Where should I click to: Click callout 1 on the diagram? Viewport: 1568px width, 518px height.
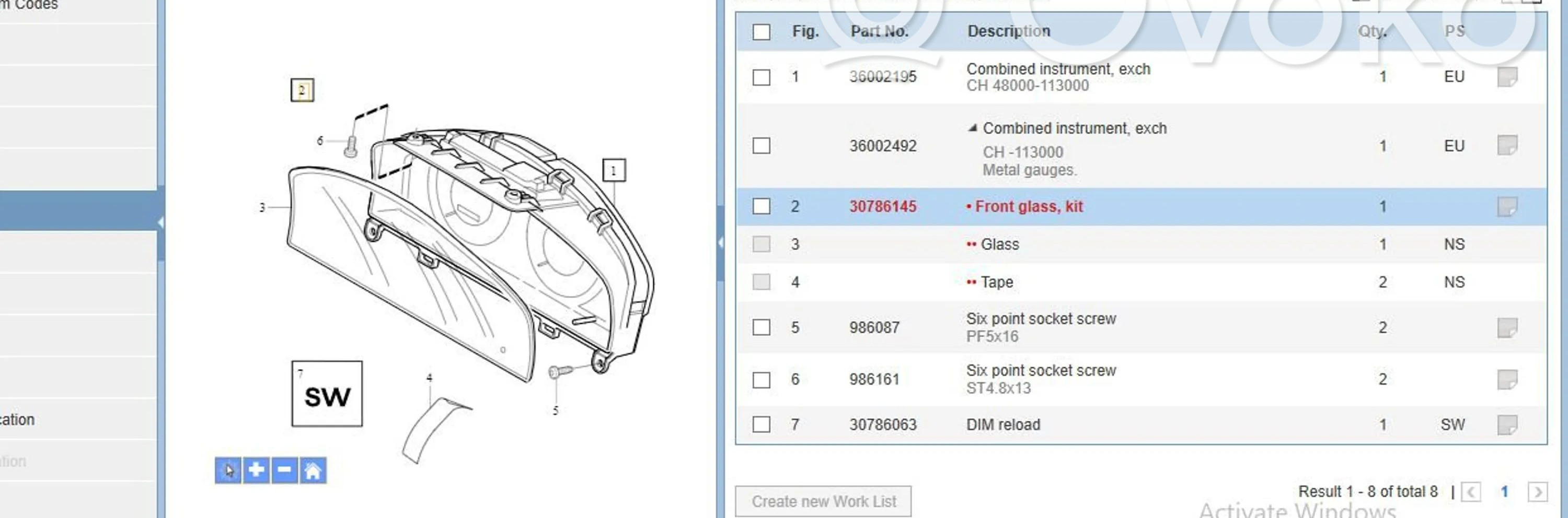click(613, 171)
